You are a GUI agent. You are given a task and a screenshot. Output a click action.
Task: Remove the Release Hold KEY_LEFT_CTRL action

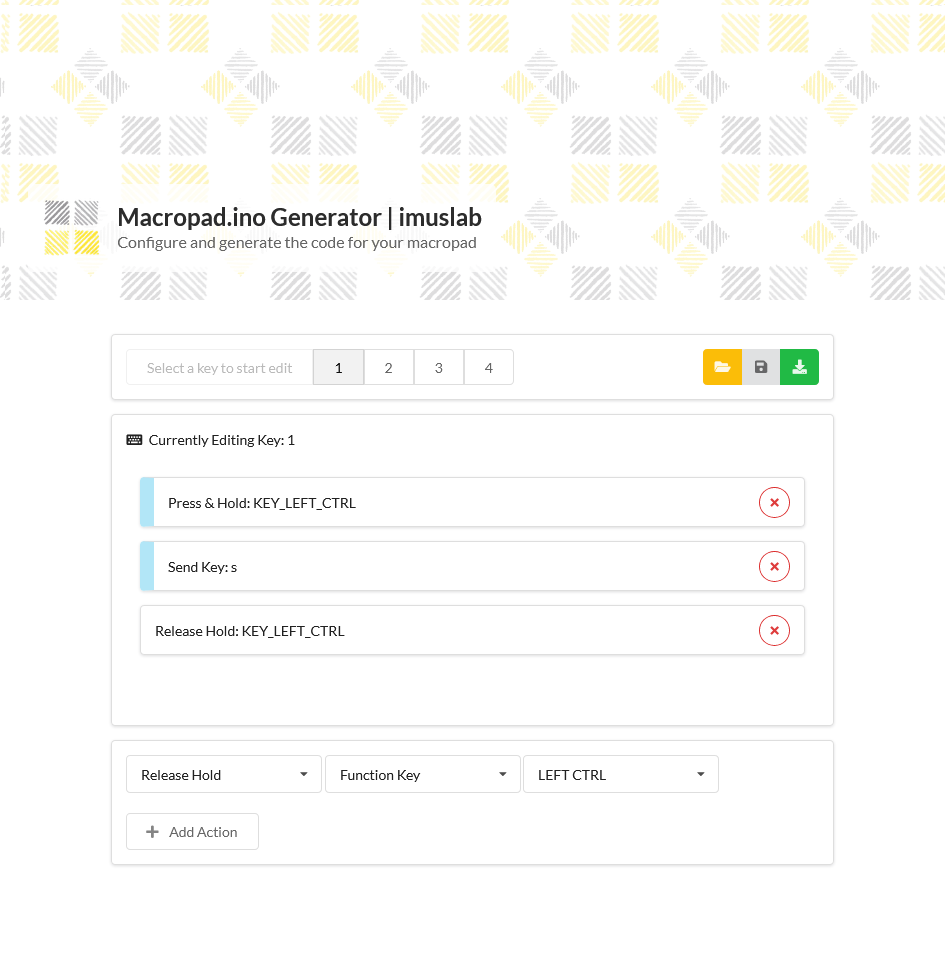tap(774, 630)
